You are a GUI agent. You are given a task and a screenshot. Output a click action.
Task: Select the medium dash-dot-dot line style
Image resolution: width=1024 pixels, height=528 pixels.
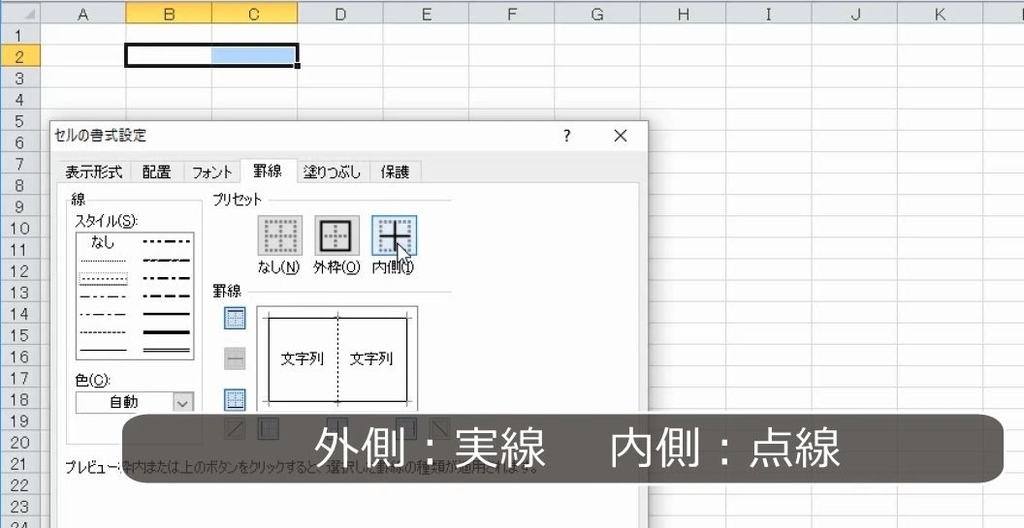pos(167,242)
